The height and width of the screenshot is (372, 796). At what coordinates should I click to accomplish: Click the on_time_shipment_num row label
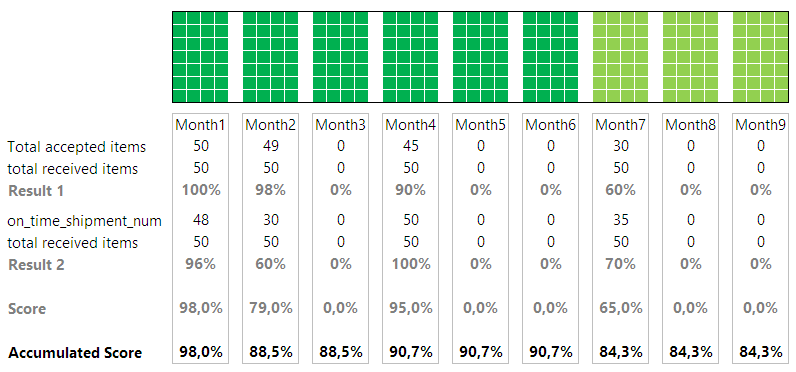pyautogui.click(x=84, y=221)
